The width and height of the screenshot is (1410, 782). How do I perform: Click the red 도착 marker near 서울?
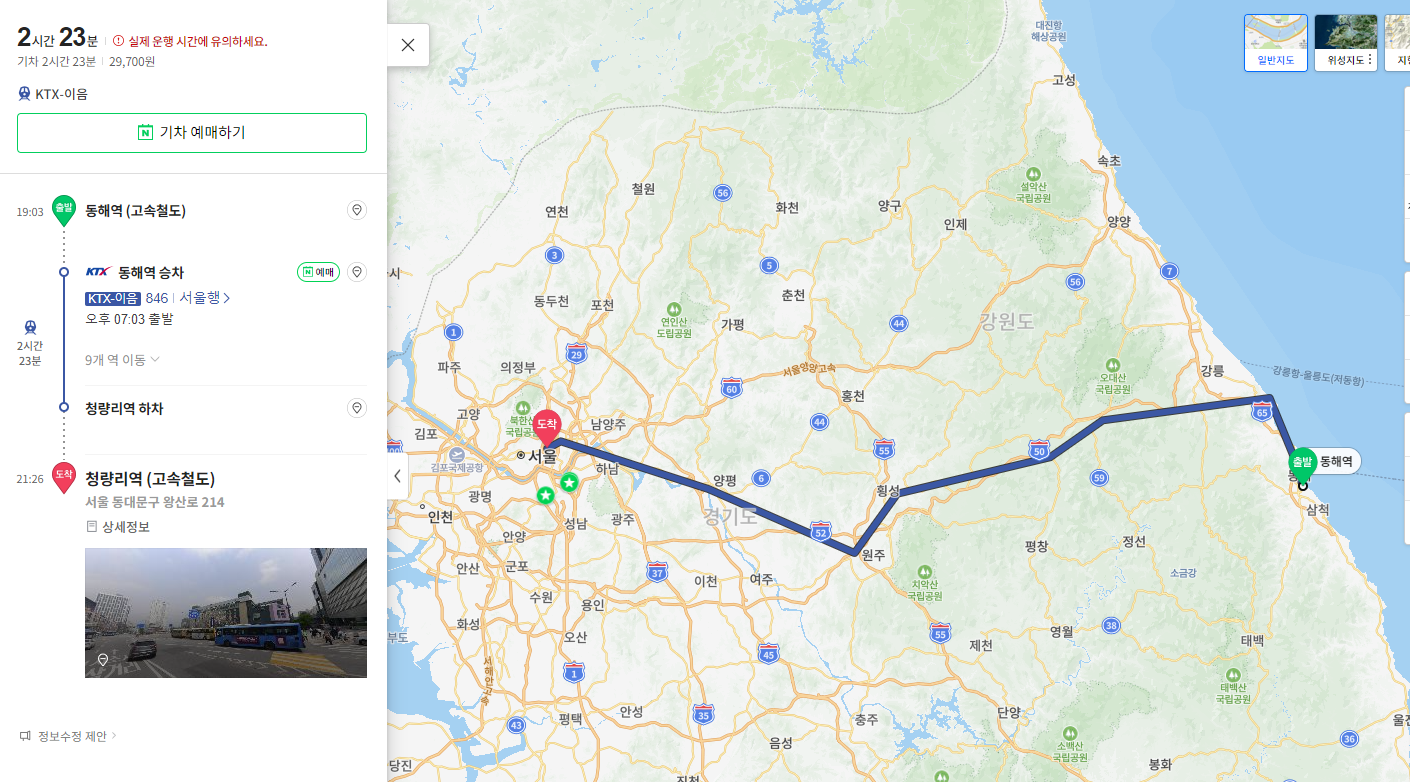coord(546,428)
